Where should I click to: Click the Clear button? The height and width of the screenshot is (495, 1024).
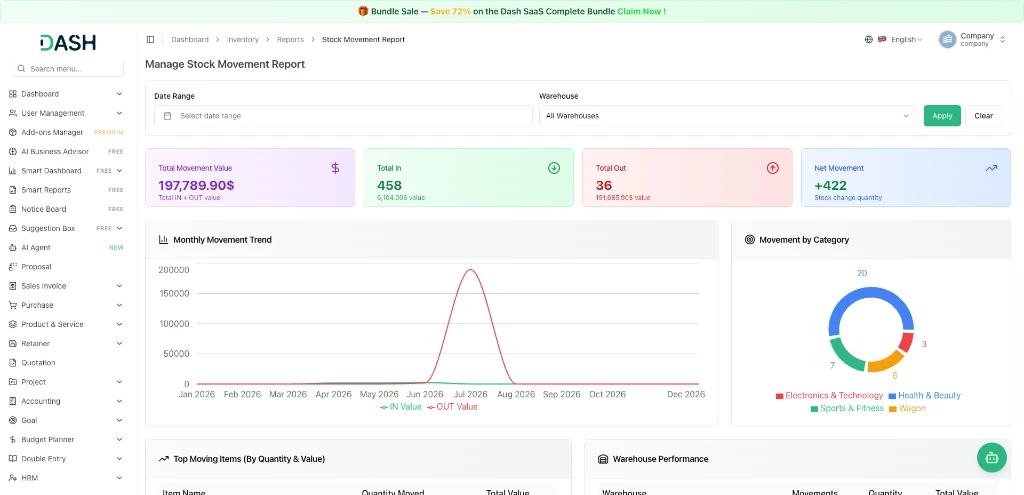point(984,116)
